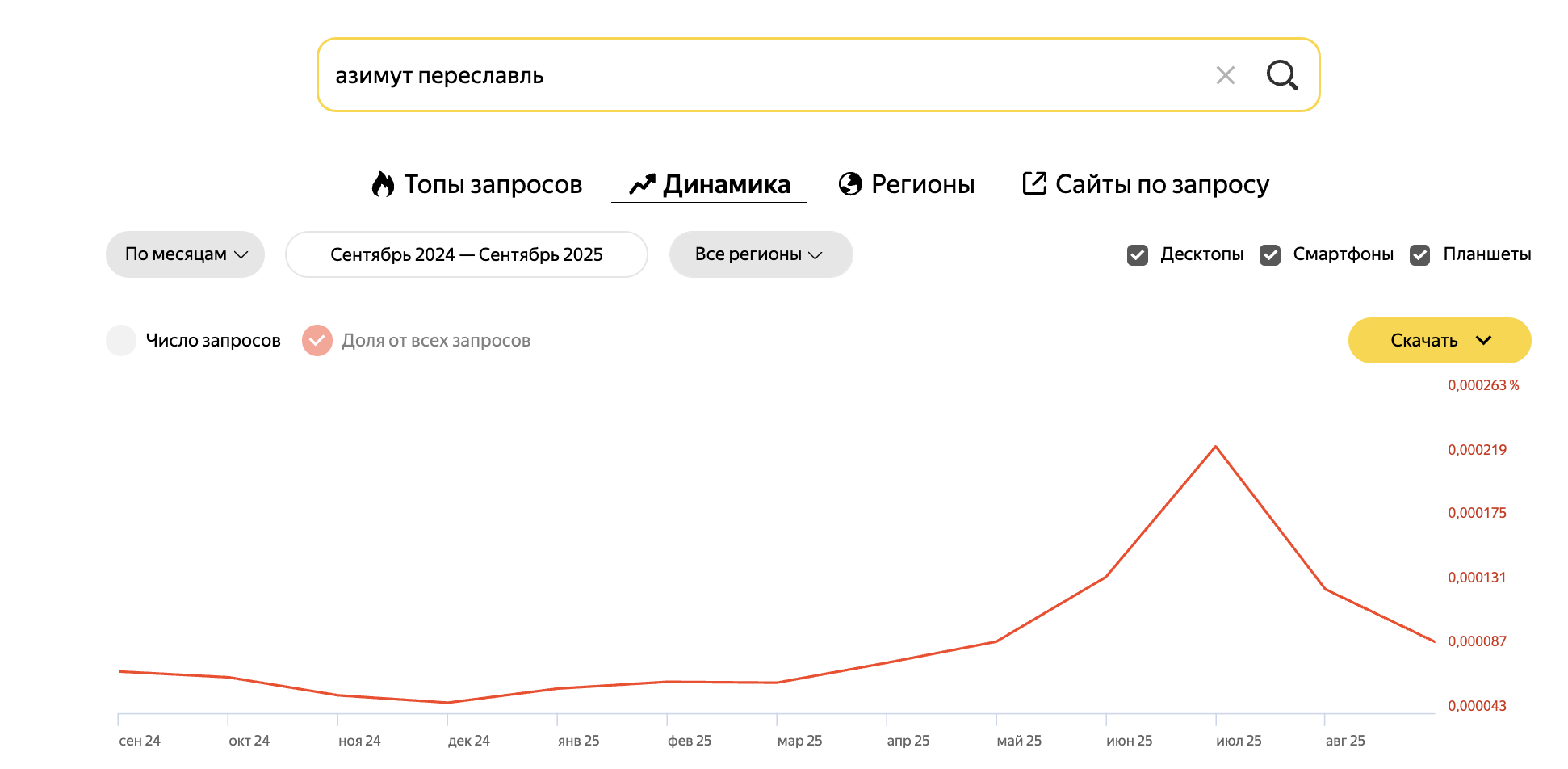Image resolution: width=1568 pixels, height=769 pixels.
Task: Enable the Число запросов series toggle
Action: click(x=121, y=340)
